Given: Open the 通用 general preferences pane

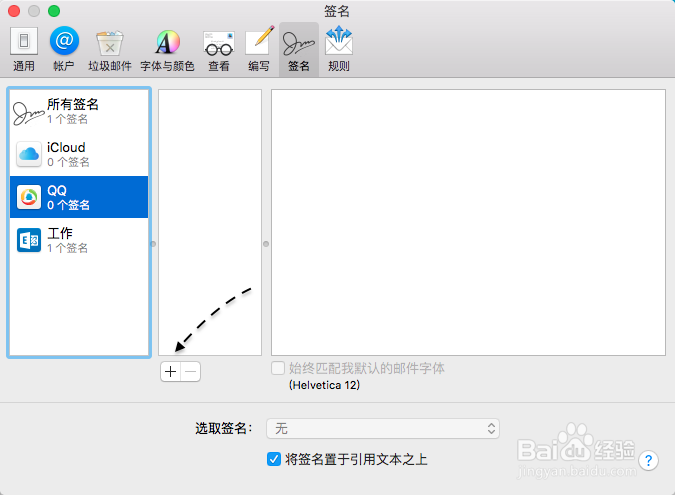Looking at the screenshot, I should click(24, 50).
